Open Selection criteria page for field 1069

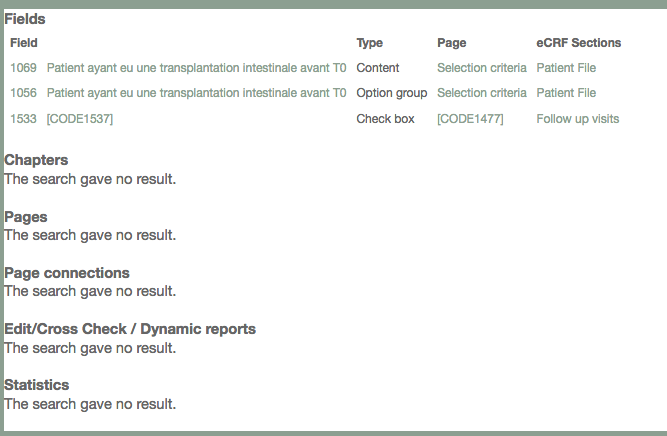481,68
